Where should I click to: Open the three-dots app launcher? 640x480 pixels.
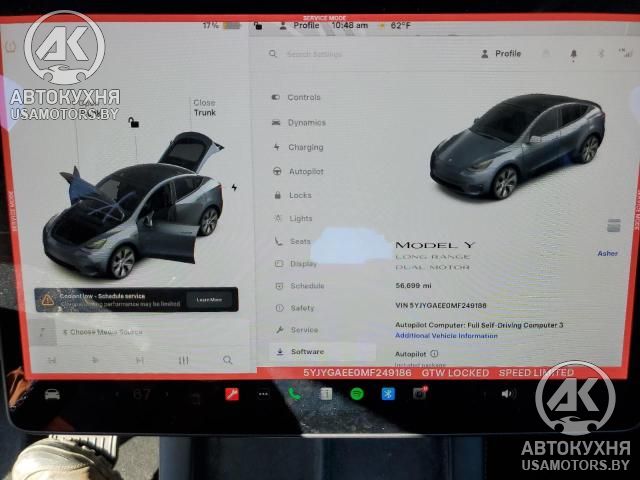(263, 394)
